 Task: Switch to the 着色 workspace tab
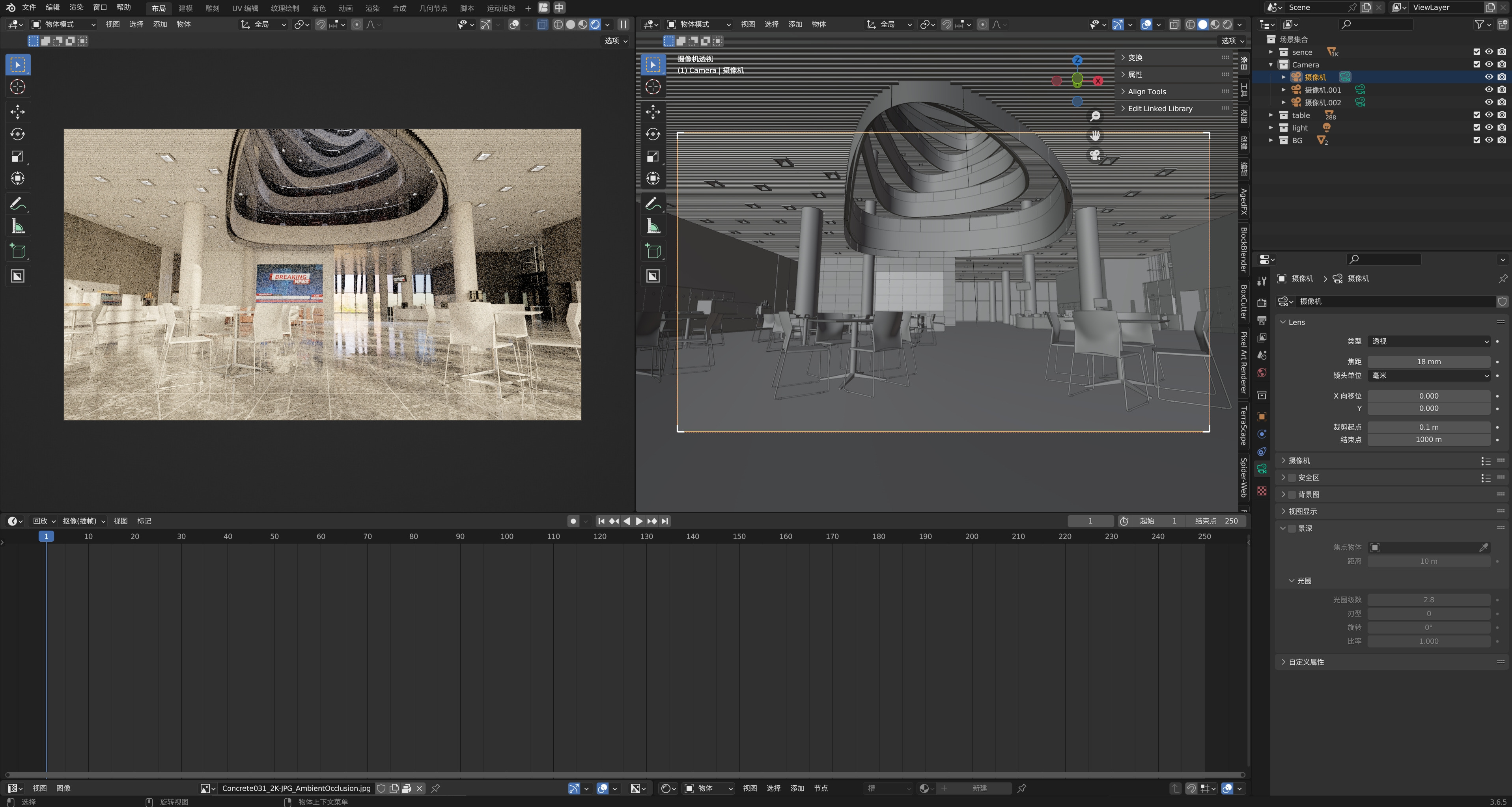pyautogui.click(x=319, y=8)
